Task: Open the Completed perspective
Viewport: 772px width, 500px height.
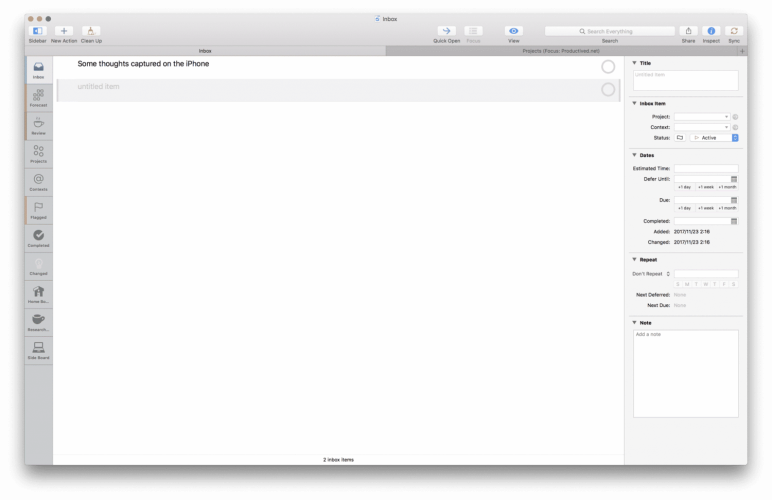Action: pos(38,238)
